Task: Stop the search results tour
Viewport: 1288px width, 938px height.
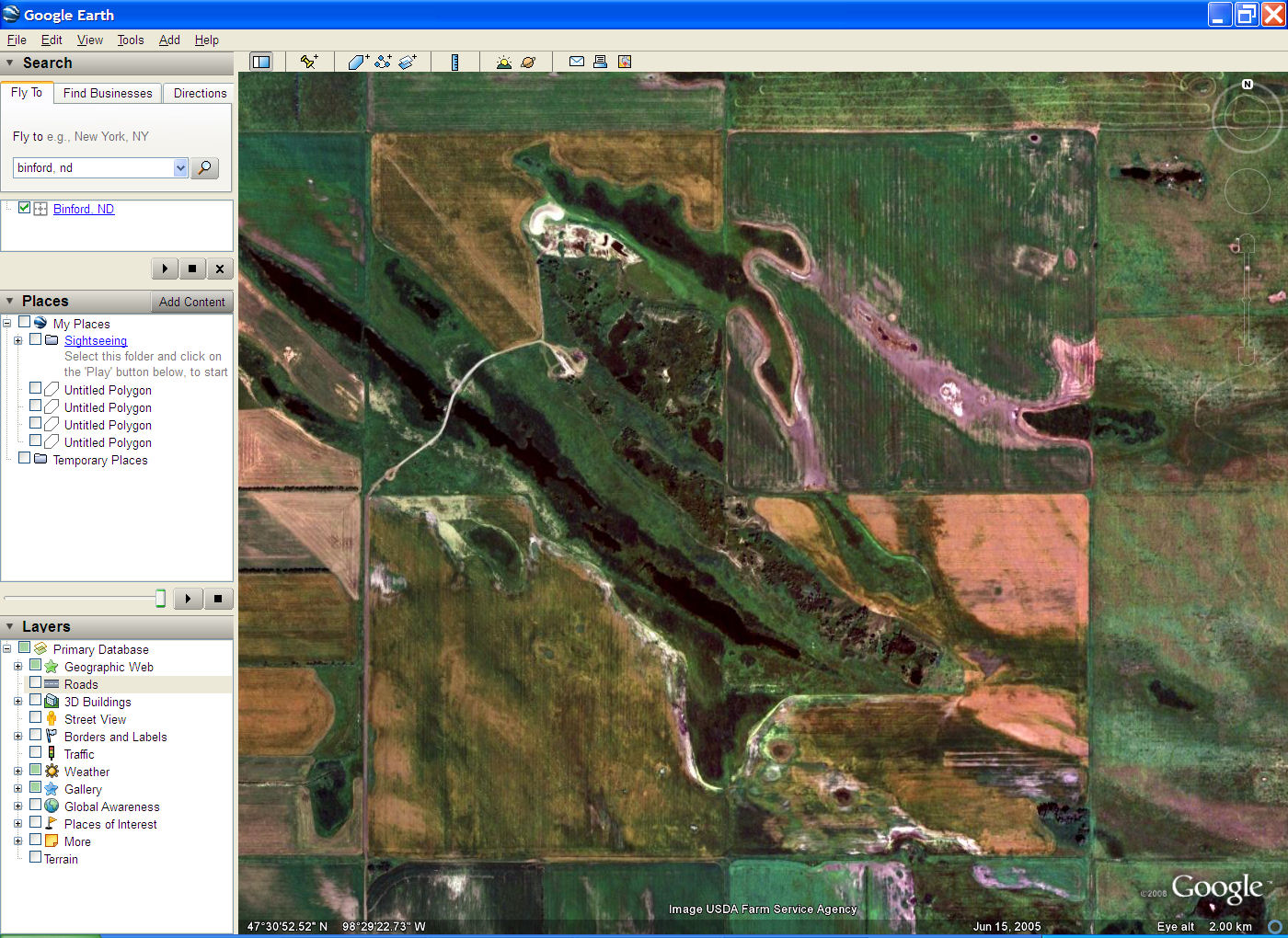Action: [x=192, y=269]
